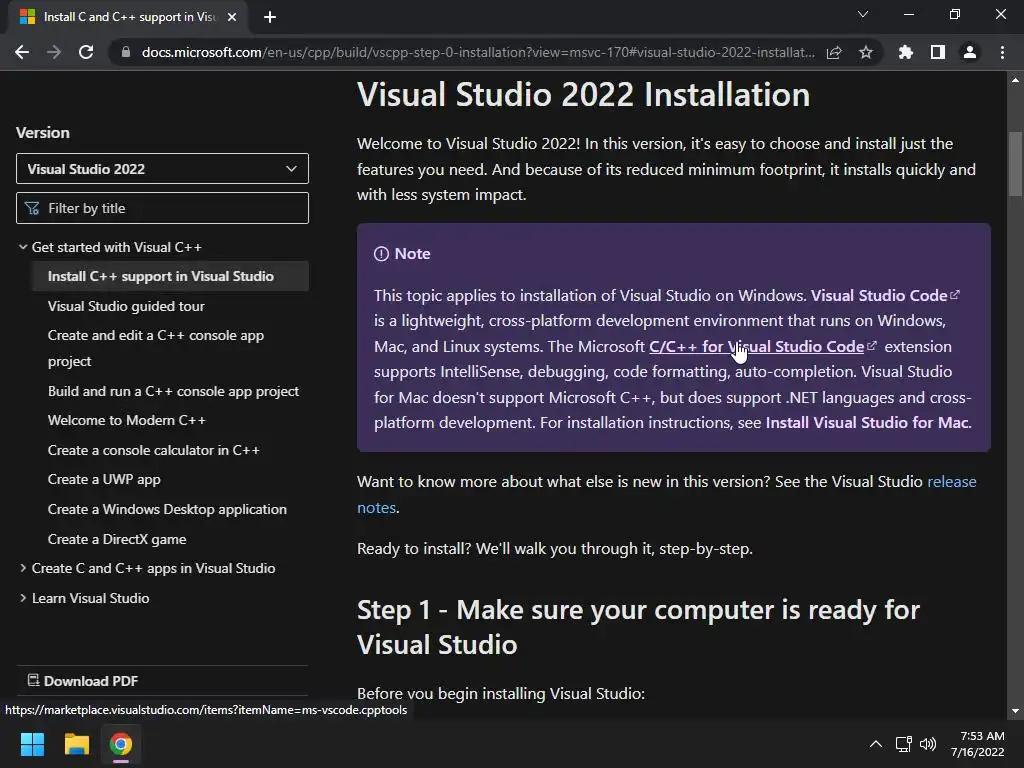Image resolution: width=1024 pixels, height=768 pixels.
Task: Open File Explorer from the taskbar
Action: pyautogui.click(x=76, y=744)
